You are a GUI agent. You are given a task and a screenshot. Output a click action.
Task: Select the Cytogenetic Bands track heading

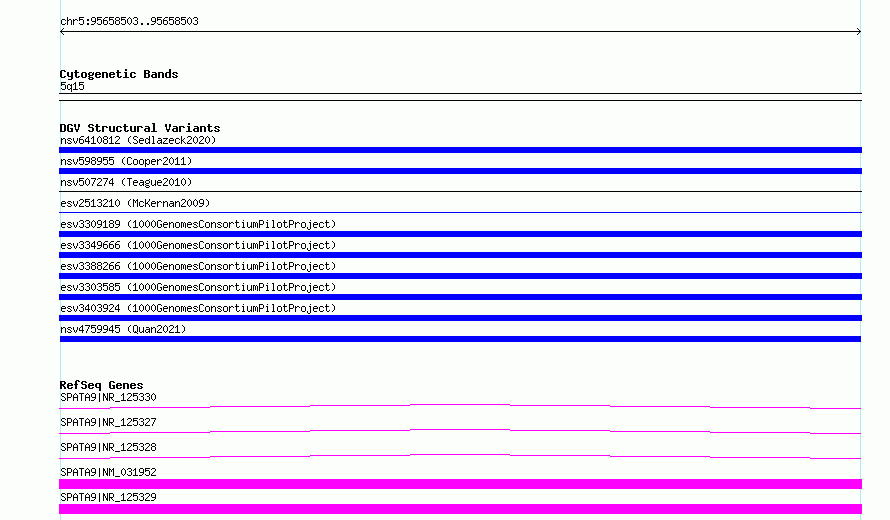tap(119, 74)
